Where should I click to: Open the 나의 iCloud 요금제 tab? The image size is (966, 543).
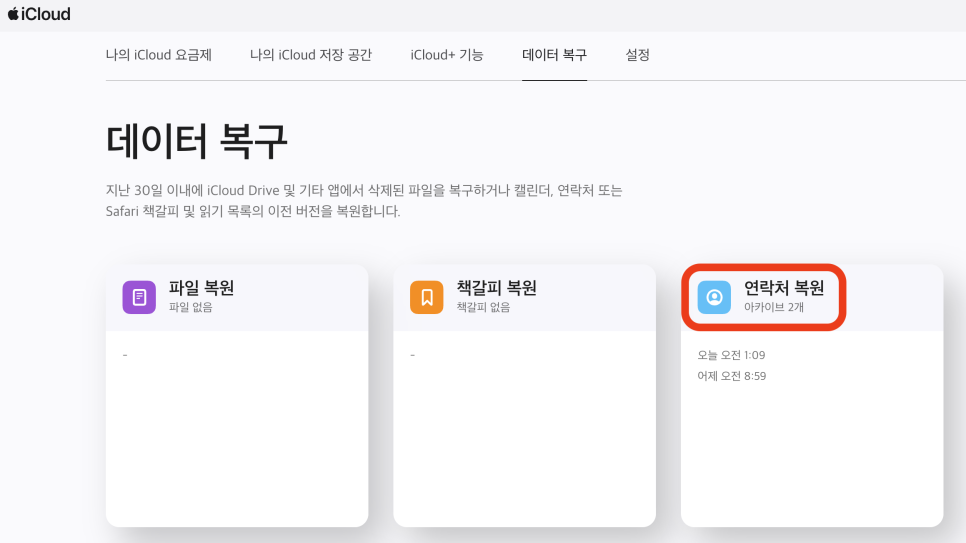click(158, 55)
